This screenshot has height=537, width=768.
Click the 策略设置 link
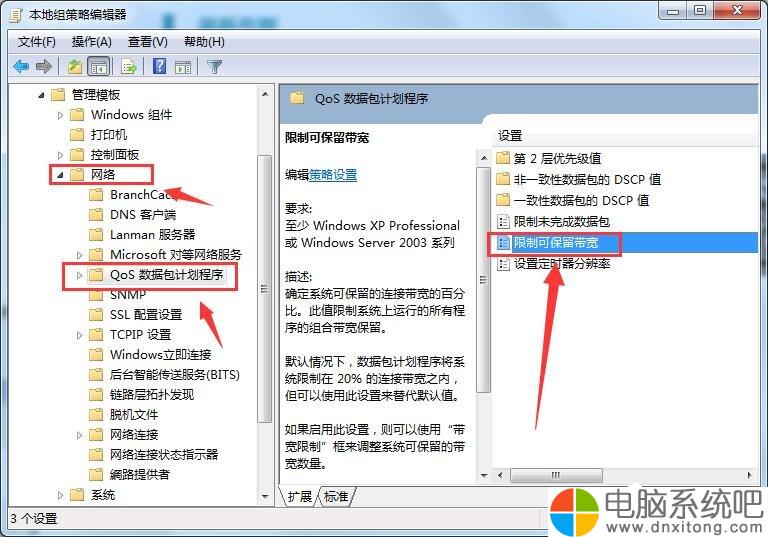[333, 175]
